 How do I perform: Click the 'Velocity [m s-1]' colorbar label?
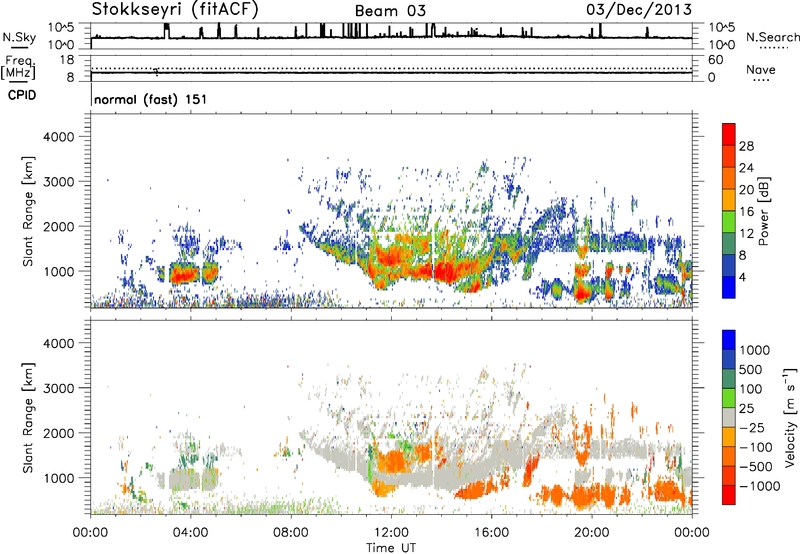tap(790, 417)
